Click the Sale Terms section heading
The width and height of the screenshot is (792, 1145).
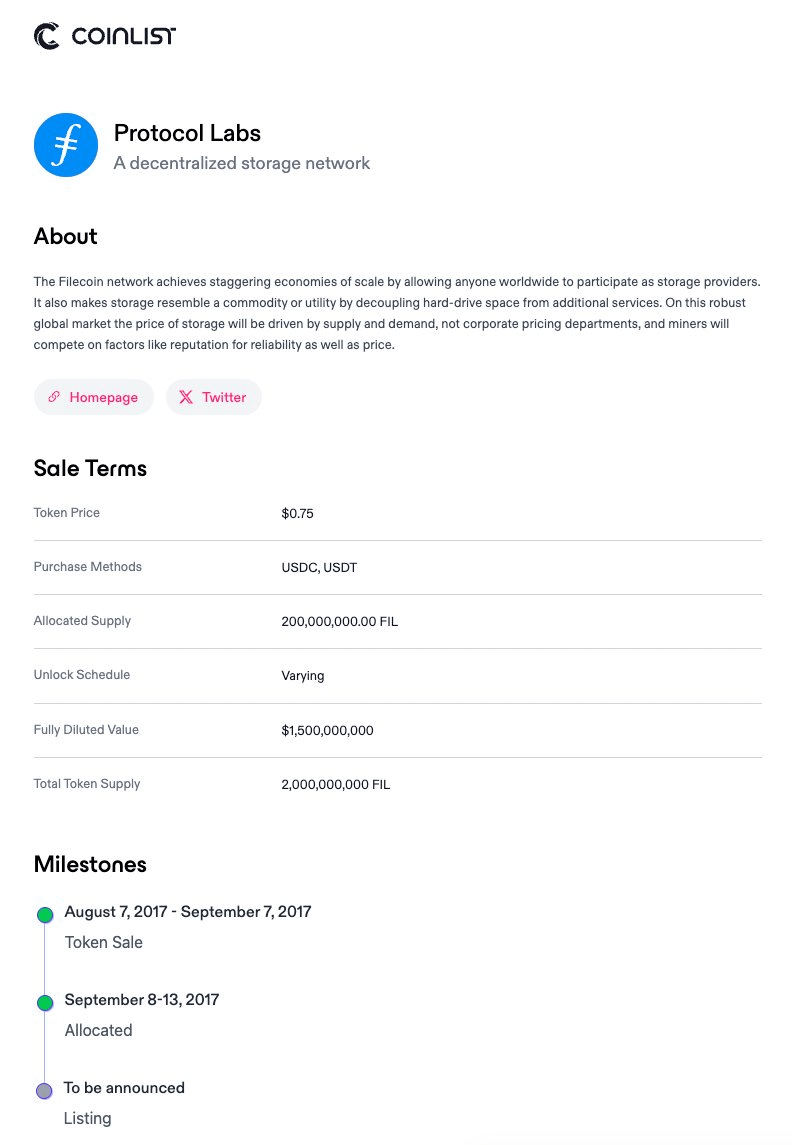[90, 469]
